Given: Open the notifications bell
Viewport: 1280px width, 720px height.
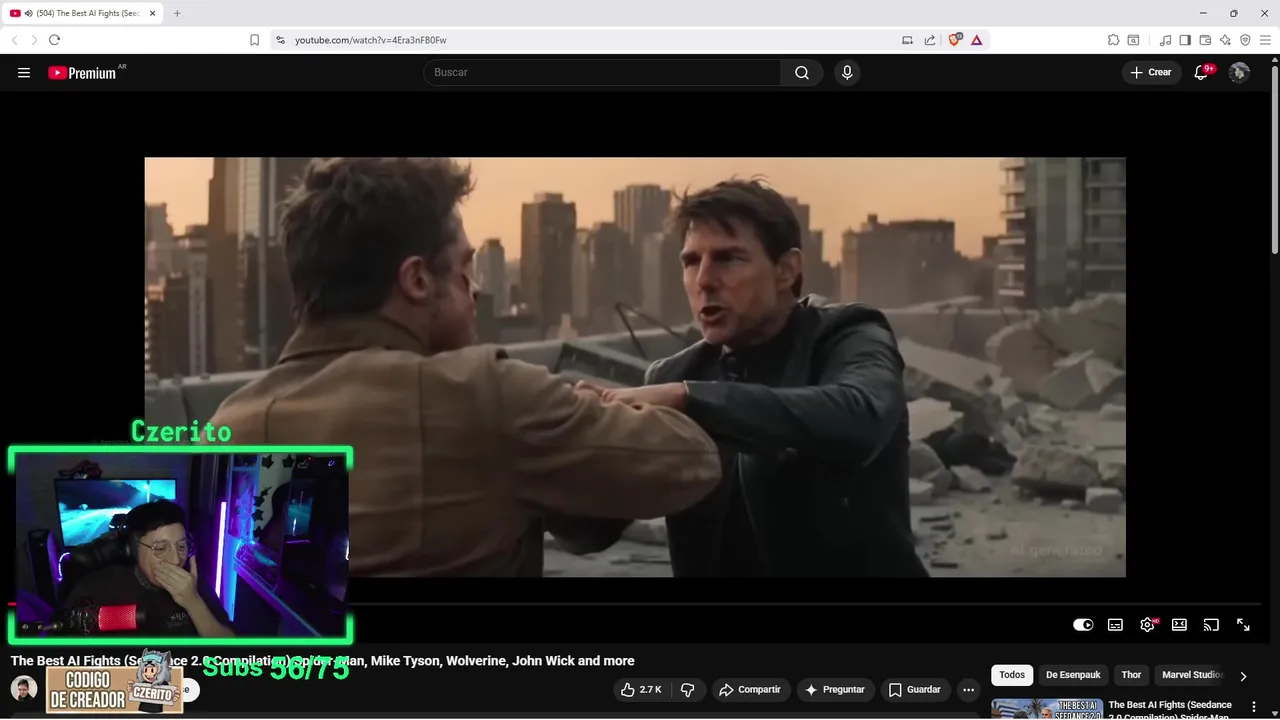Looking at the screenshot, I should (1202, 72).
